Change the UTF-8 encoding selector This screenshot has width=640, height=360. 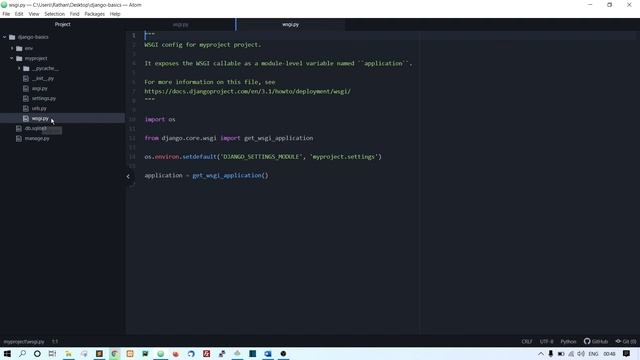coord(547,342)
